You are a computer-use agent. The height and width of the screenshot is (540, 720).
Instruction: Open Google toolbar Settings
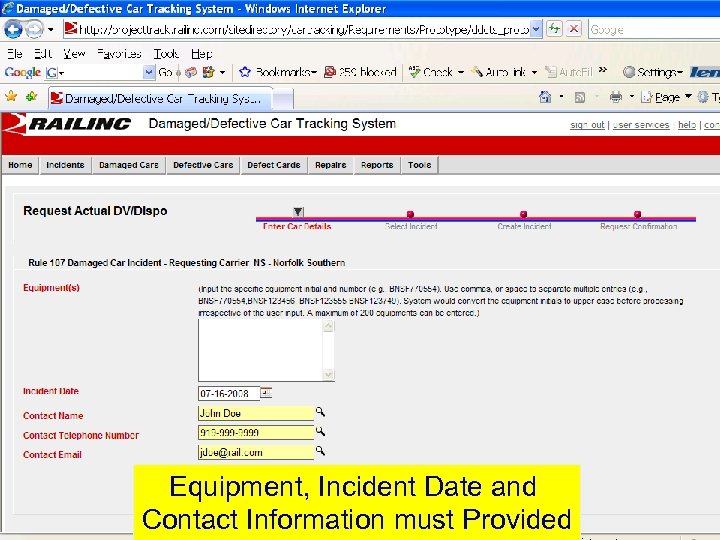click(x=652, y=72)
